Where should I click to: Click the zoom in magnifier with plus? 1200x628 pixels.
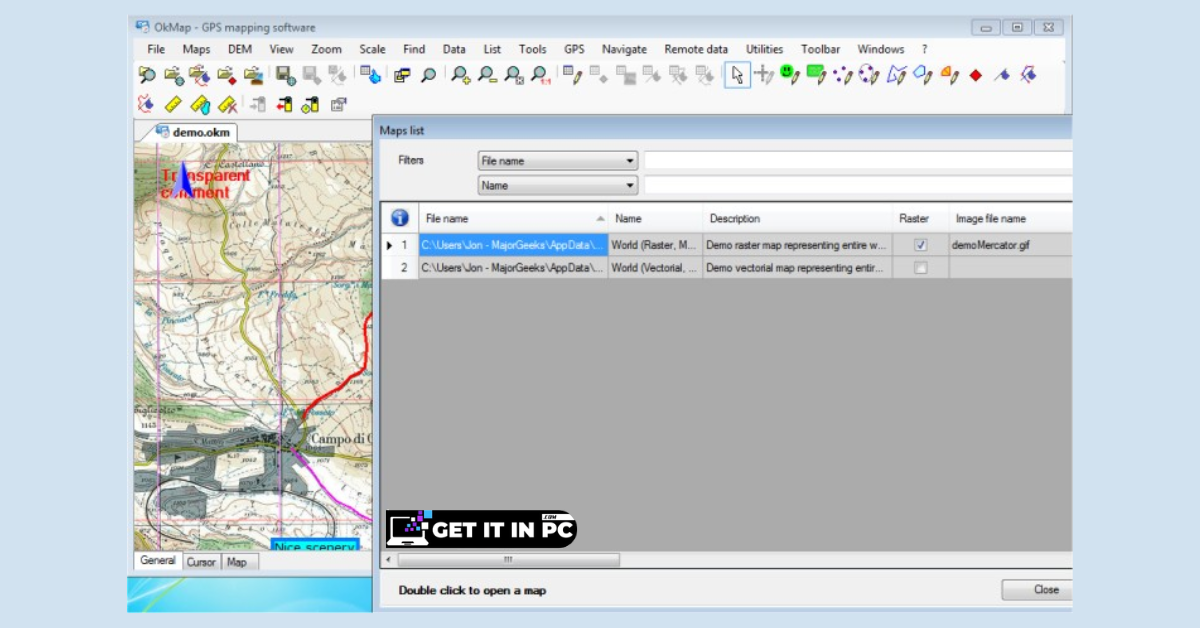click(x=460, y=74)
